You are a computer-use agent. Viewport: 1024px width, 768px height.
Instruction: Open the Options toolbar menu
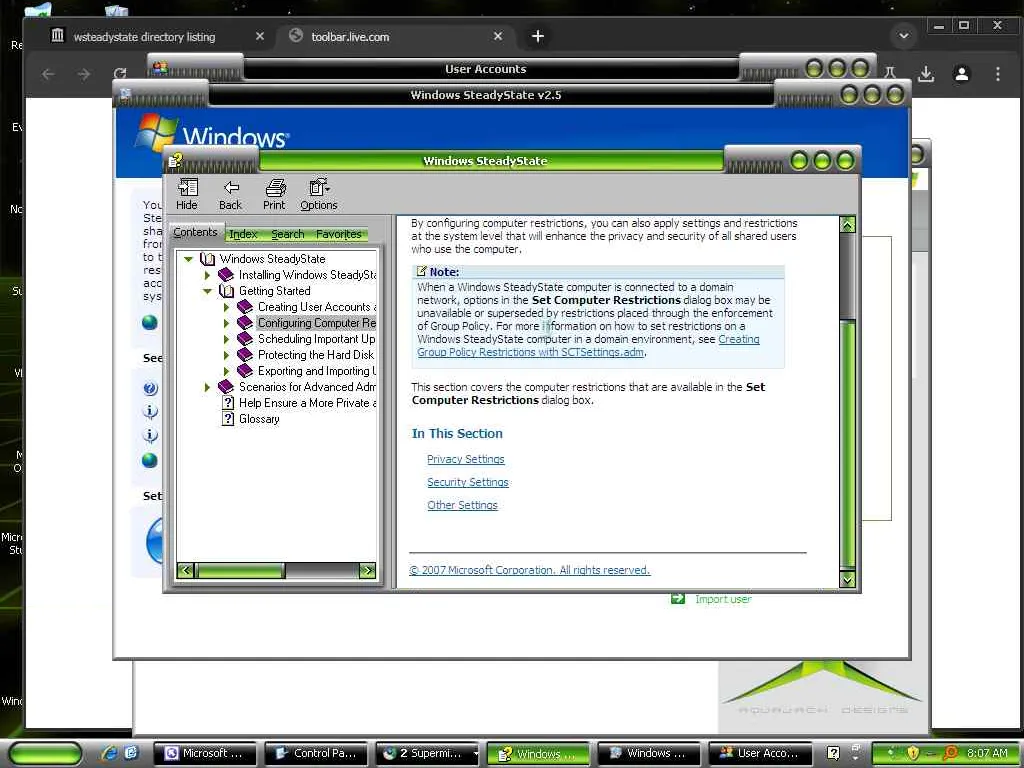click(x=319, y=195)
